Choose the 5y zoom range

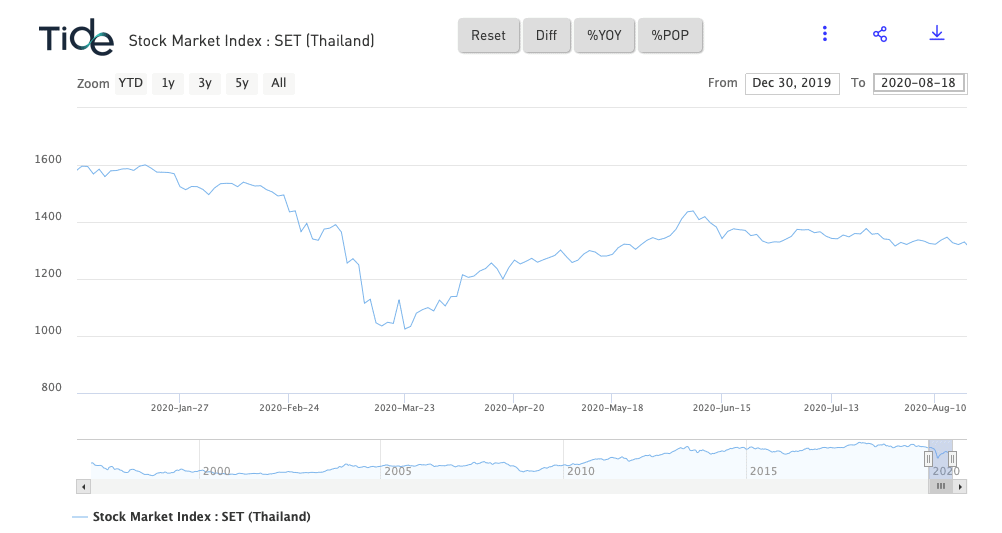(x=242, y=83)
